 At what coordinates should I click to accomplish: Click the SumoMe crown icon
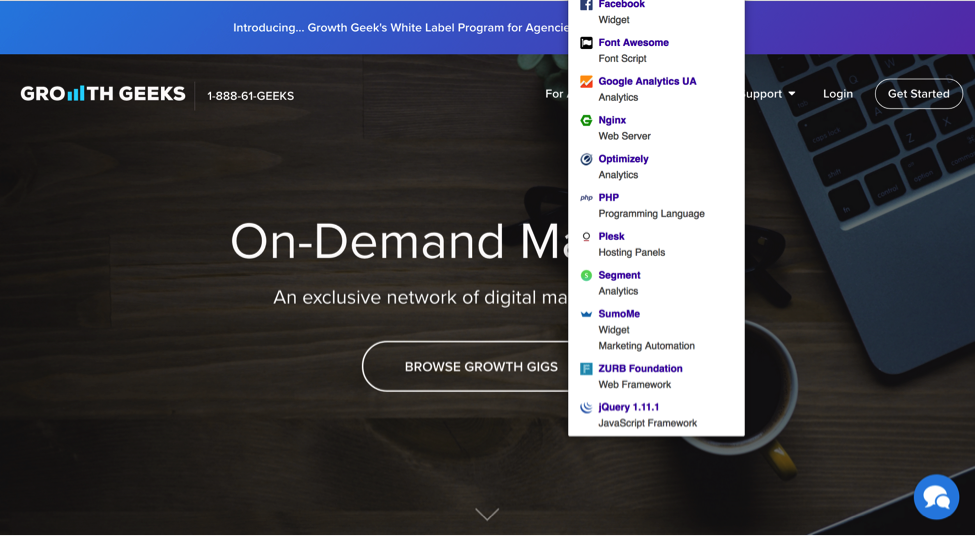(x=586, y=314)
